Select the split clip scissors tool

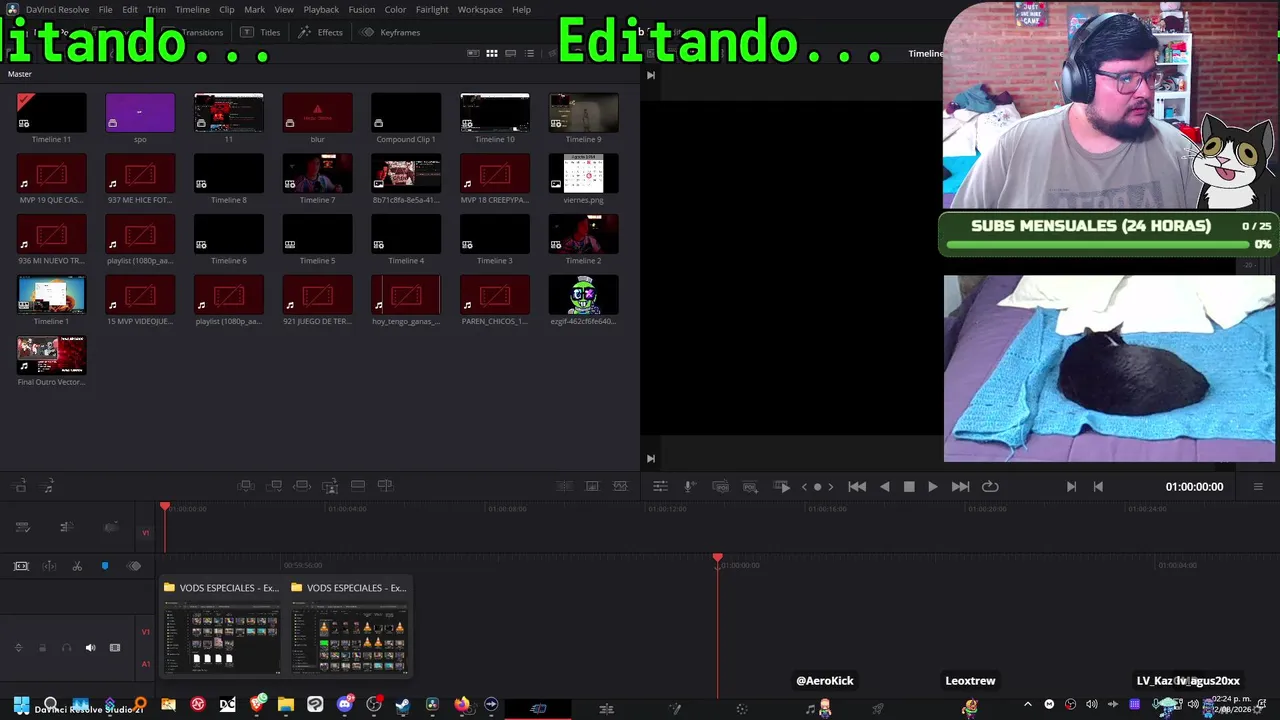click(x=77, y=566)
